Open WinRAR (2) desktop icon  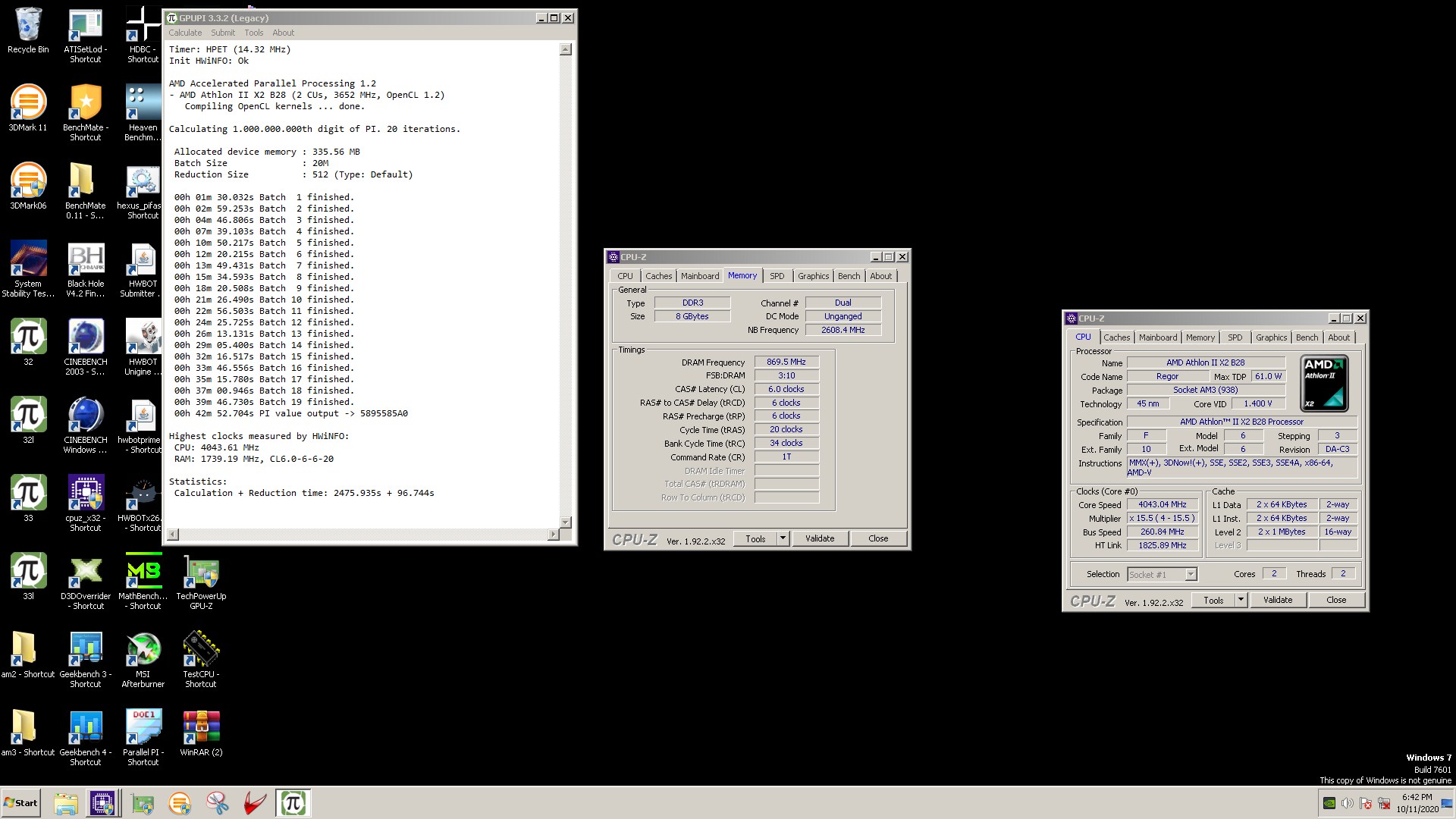click(201, 733)
